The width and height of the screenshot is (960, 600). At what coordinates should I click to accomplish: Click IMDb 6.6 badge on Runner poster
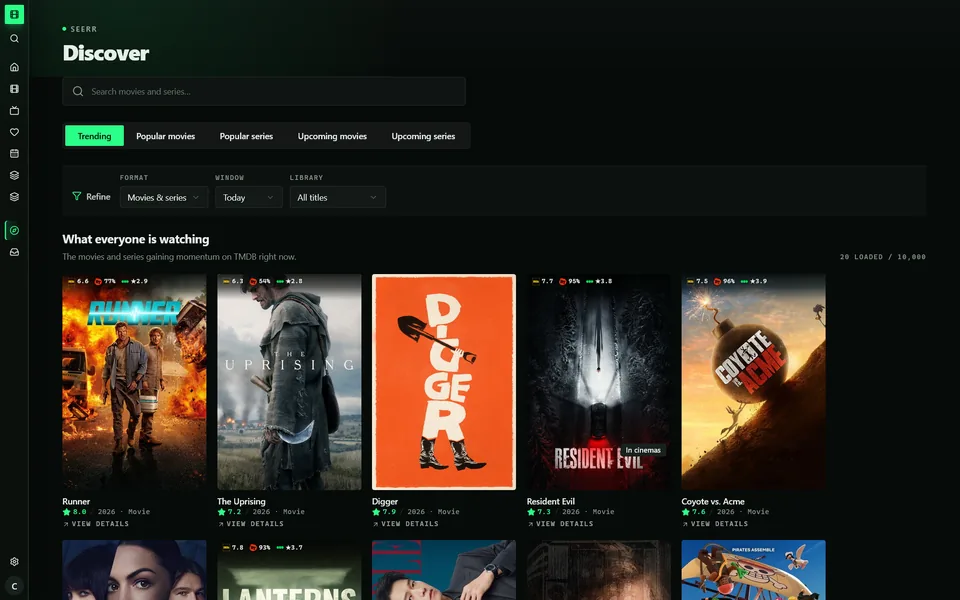coord(78,282)
